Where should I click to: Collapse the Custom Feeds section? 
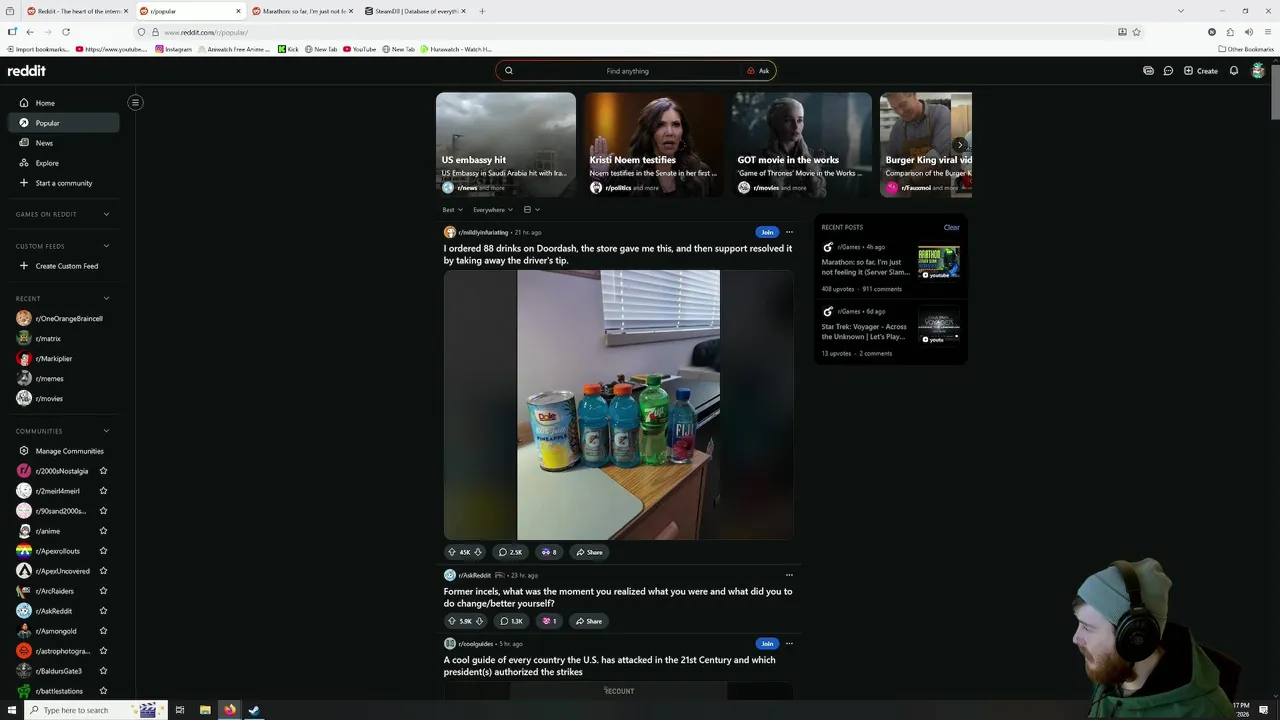tap(106, 246)
